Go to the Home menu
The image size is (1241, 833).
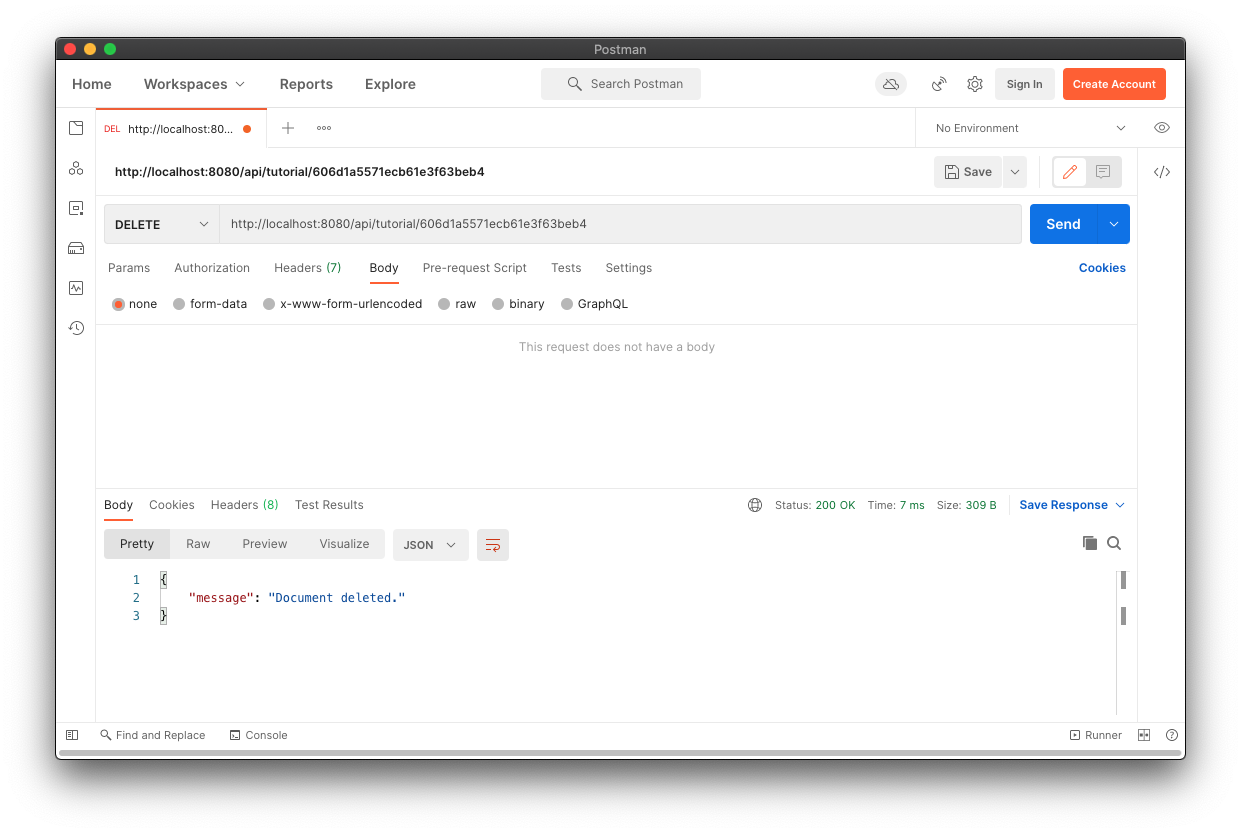click(92, 84)
